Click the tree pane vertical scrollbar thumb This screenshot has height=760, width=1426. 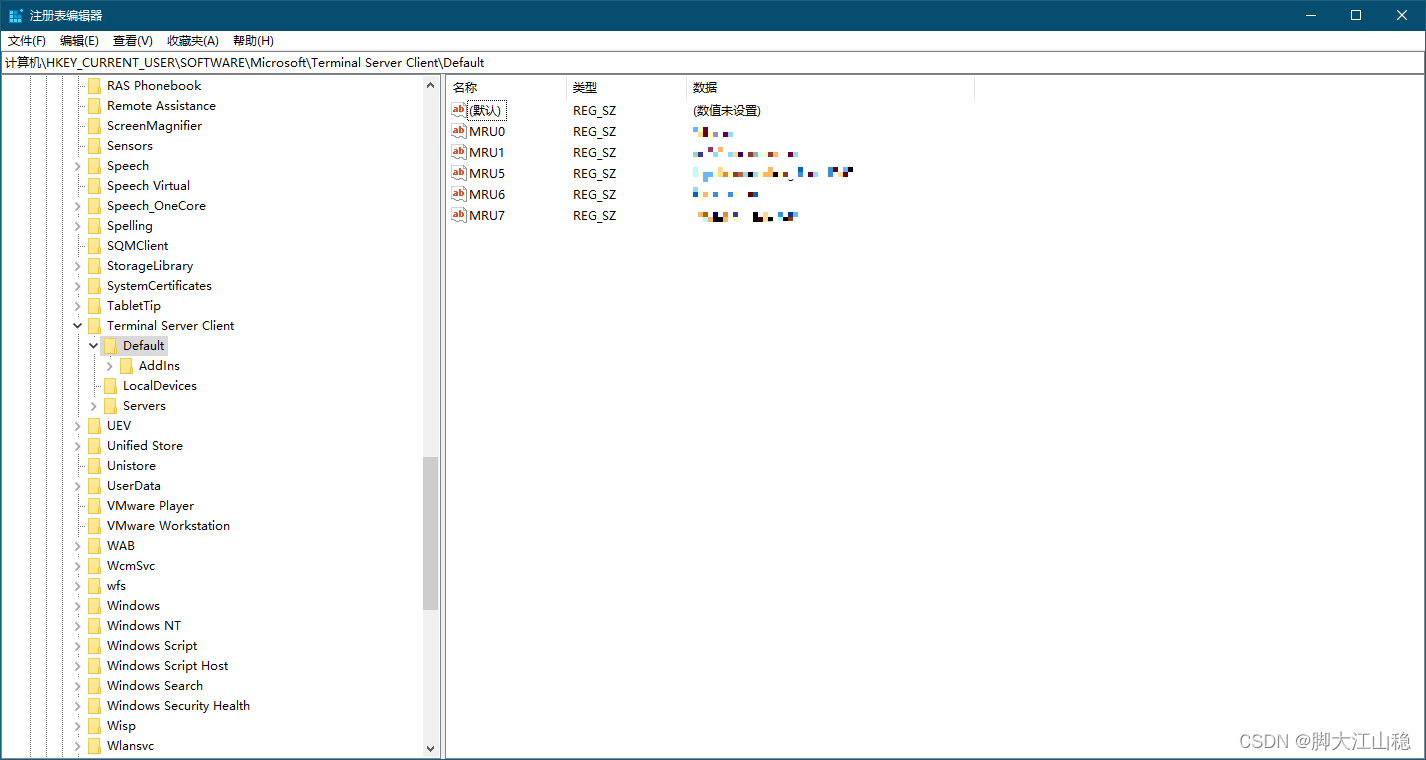coord(431,533)
